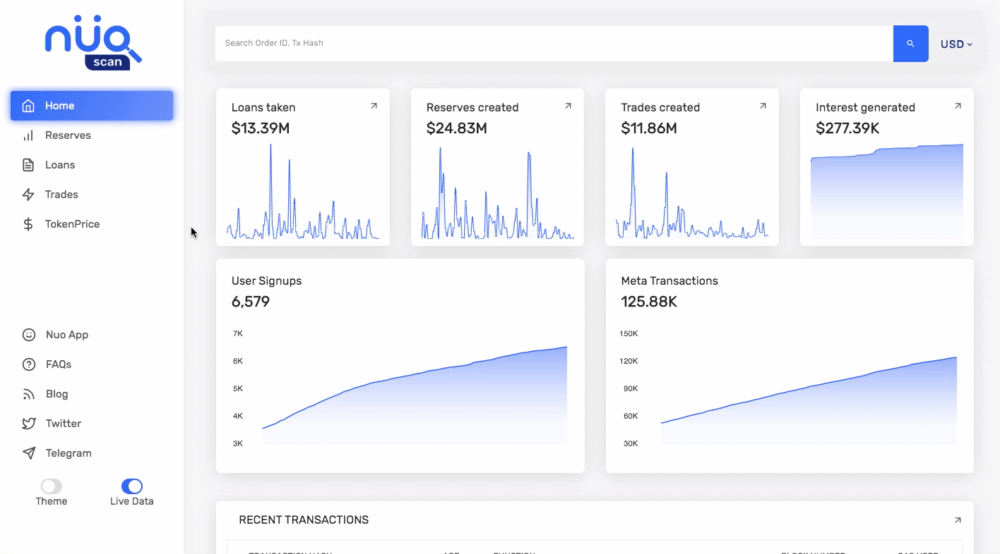Click the Interest generated card title
Viewport: 1000px width, 554px height.
point(865,108)
